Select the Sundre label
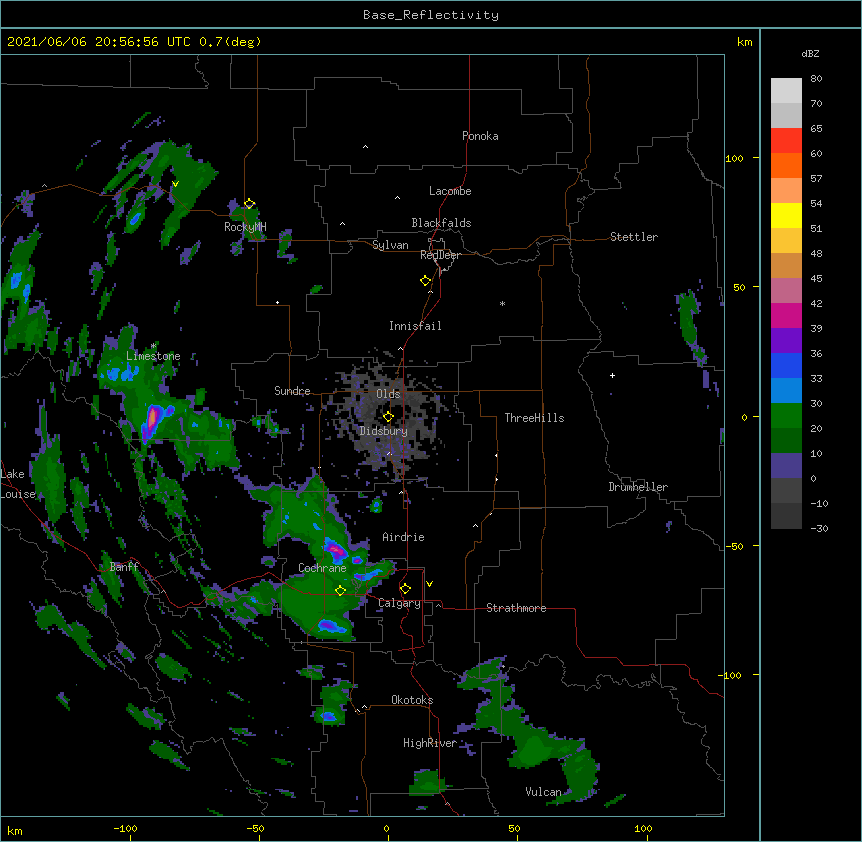The height and width of the screenshot is (842, 862). 292,391
